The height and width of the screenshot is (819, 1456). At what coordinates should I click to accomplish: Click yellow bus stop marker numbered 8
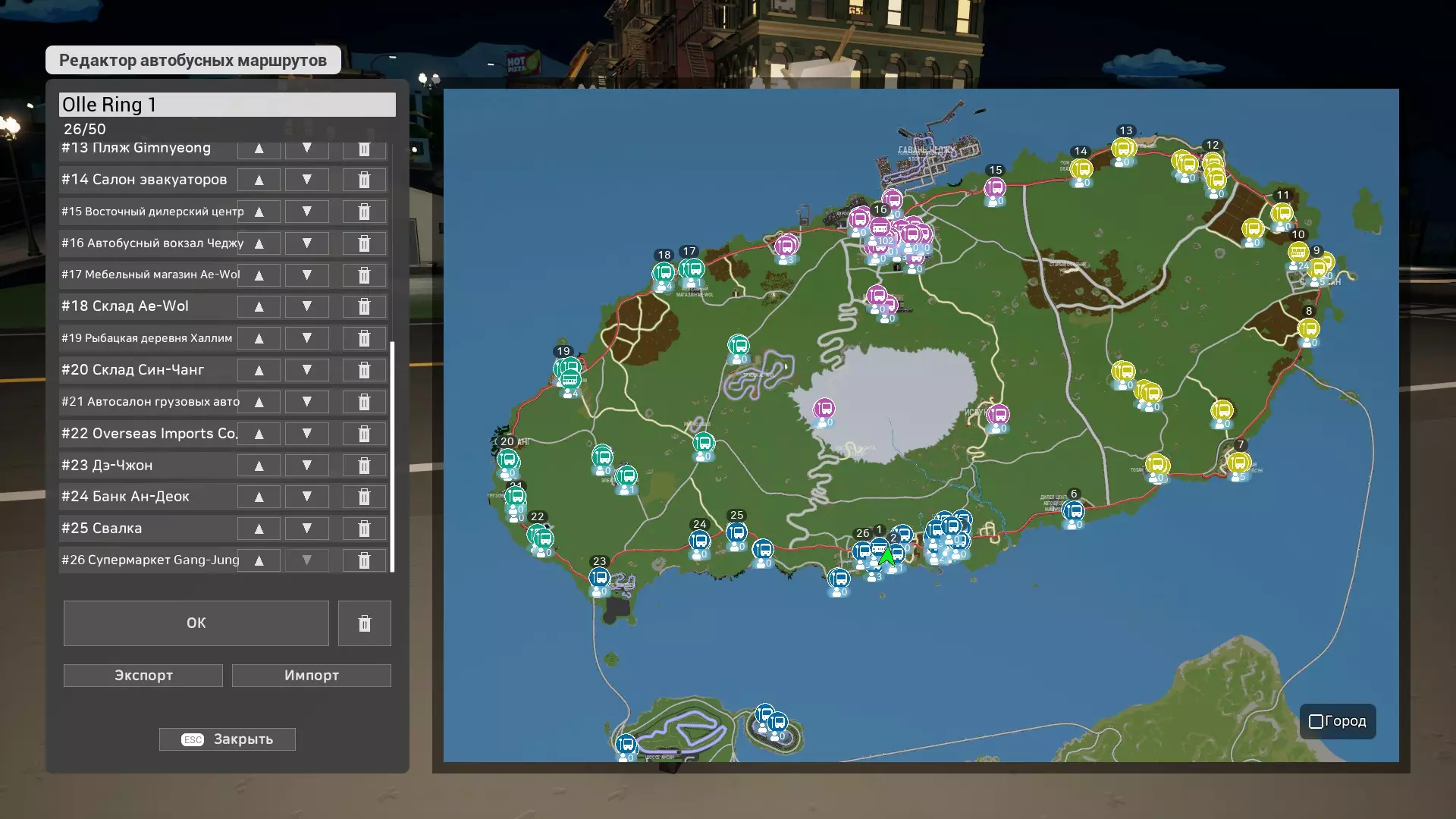1308,328
